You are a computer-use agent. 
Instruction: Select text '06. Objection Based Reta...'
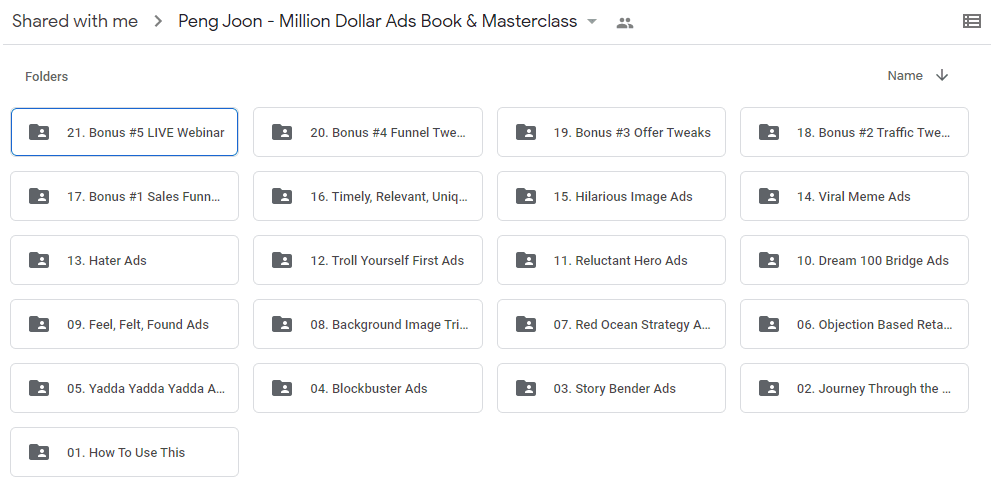875,324
